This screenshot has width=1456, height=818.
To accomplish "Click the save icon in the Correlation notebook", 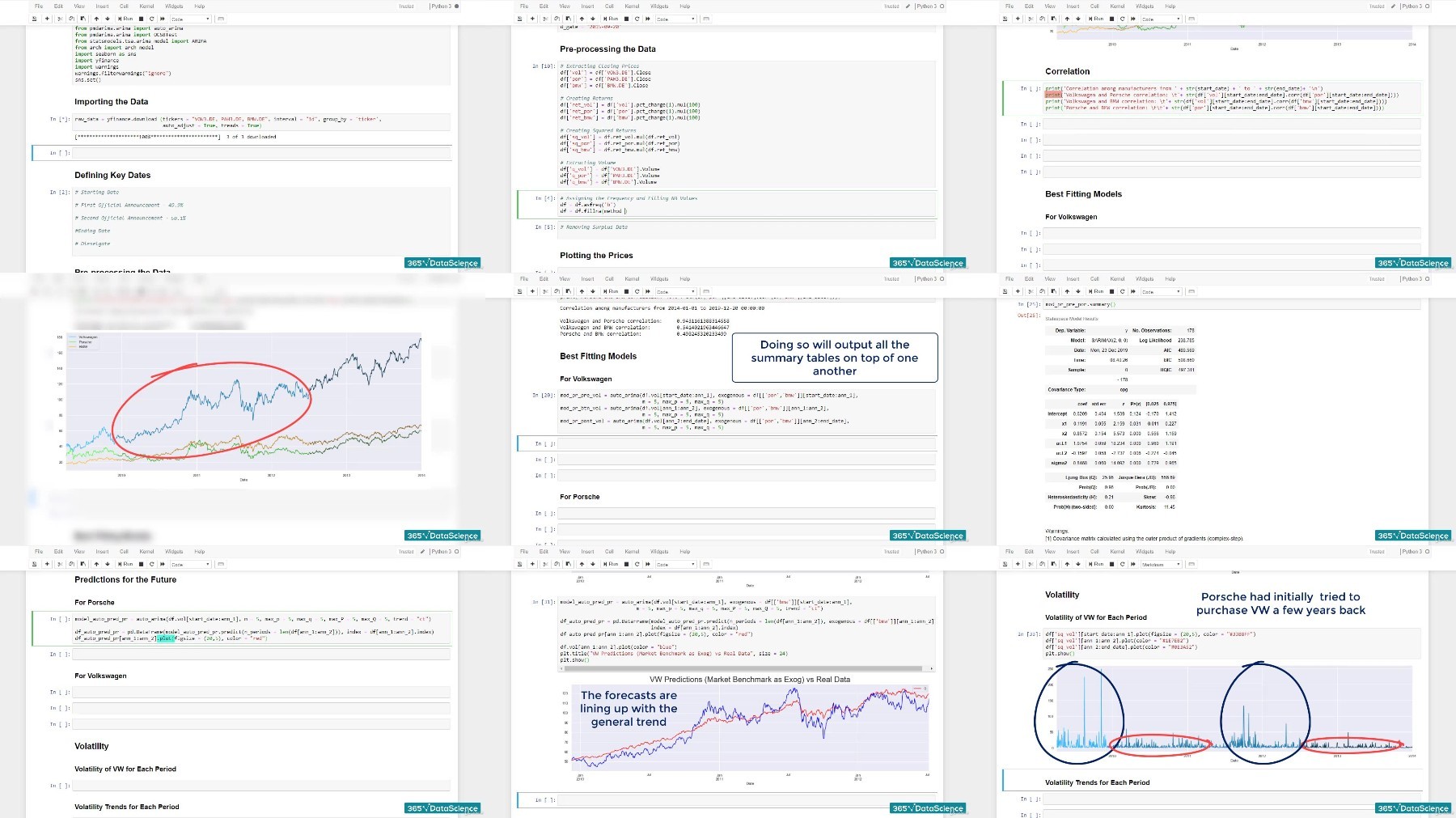I will click(1005, 19).
